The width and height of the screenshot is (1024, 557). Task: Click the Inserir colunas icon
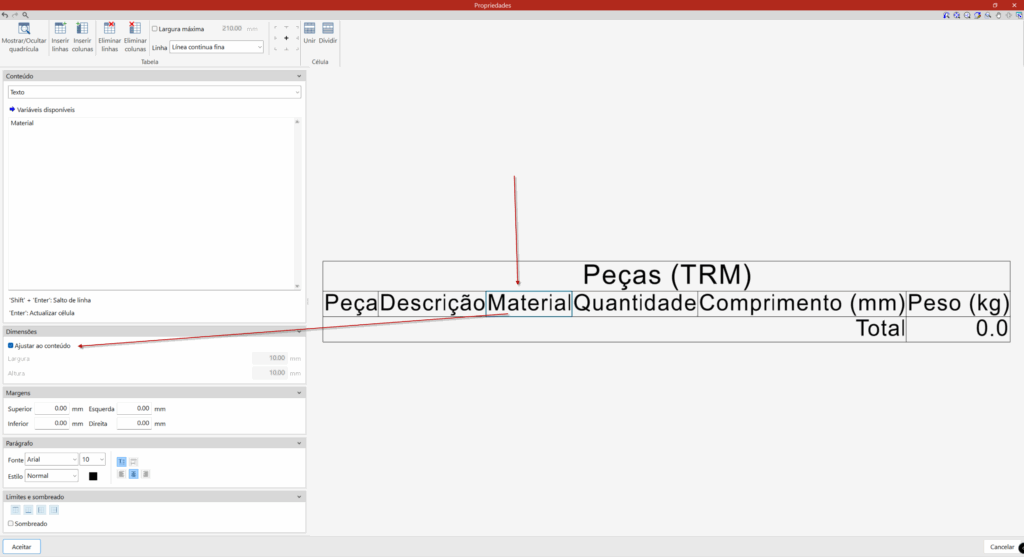pyautogui.click(x=82, y=30)
